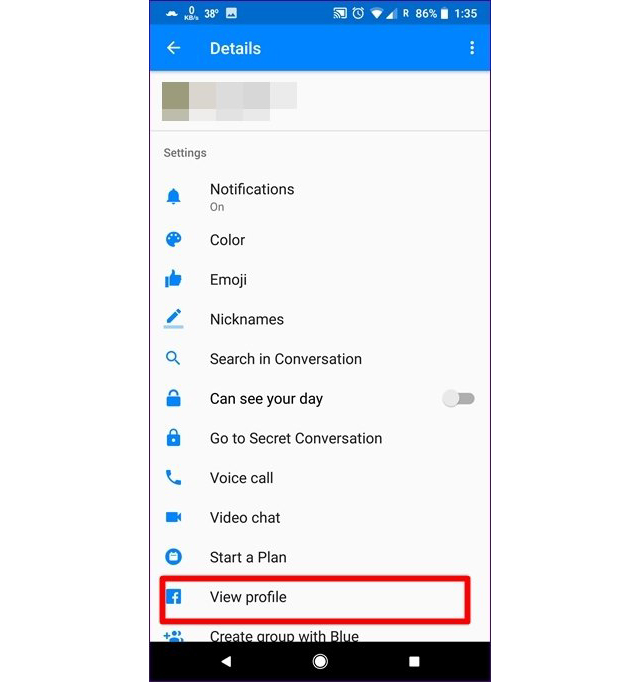Tap the Start a Plan calendar icon
The image size is (640, 682).
point(174,557)
